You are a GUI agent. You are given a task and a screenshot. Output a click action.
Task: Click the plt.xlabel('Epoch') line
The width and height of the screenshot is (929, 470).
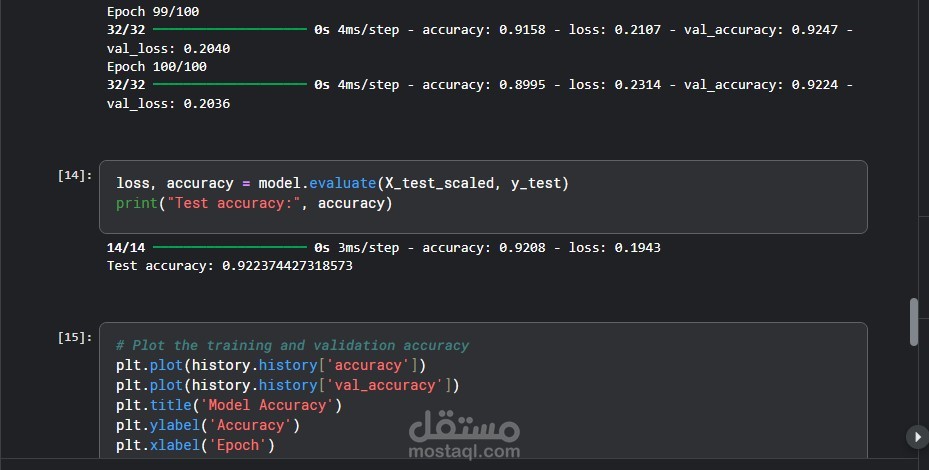196,445
